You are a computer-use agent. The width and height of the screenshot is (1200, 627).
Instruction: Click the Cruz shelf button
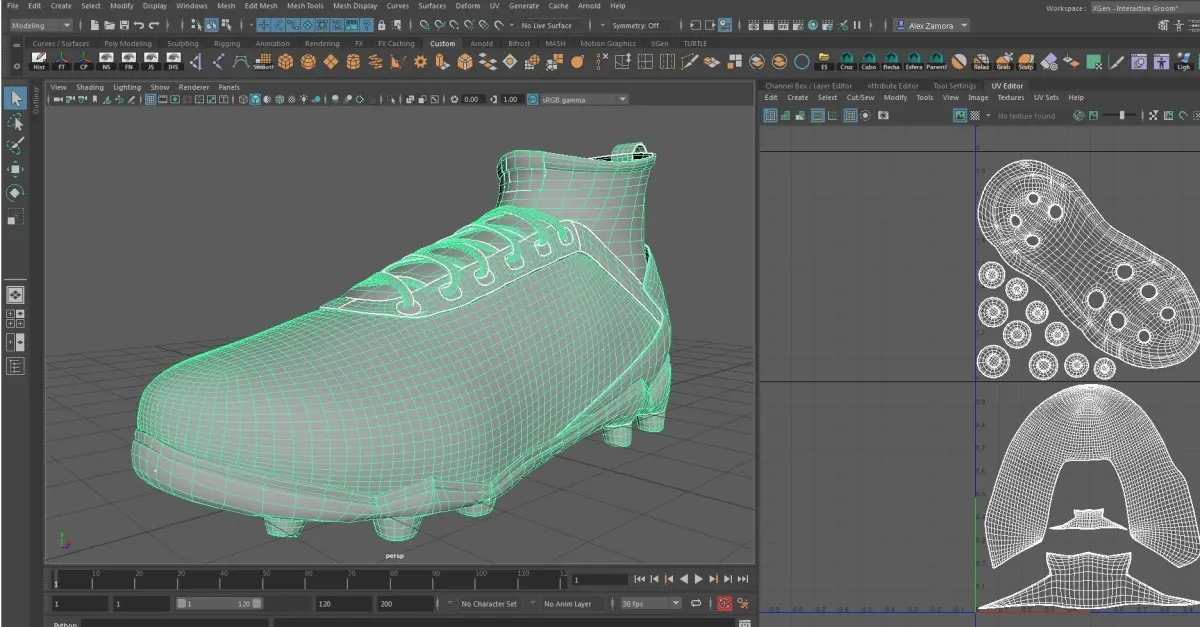pos(847,62)
